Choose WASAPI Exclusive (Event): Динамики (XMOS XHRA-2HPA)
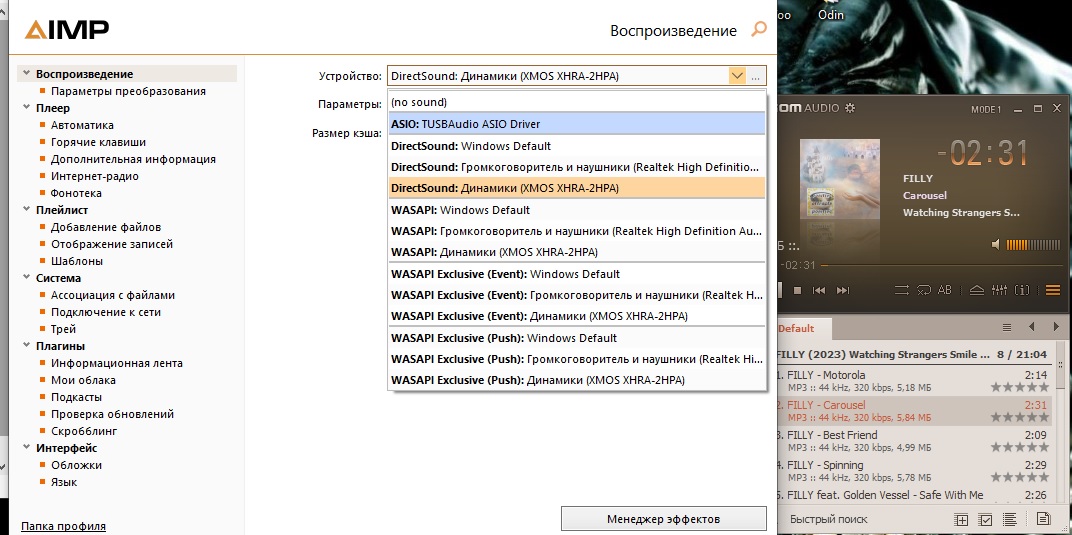The height and width of the screenshot is (535, 1072). pyautogui.click(x=576, y=316)
